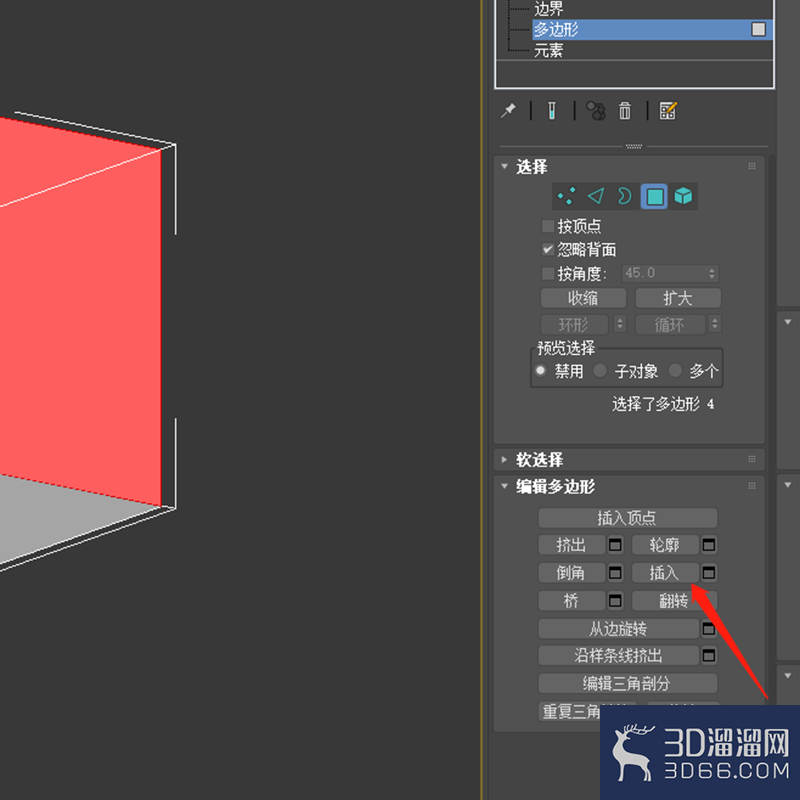Click the 翻转 button
This screenshot has height=800, width=800.
point(674,601)
